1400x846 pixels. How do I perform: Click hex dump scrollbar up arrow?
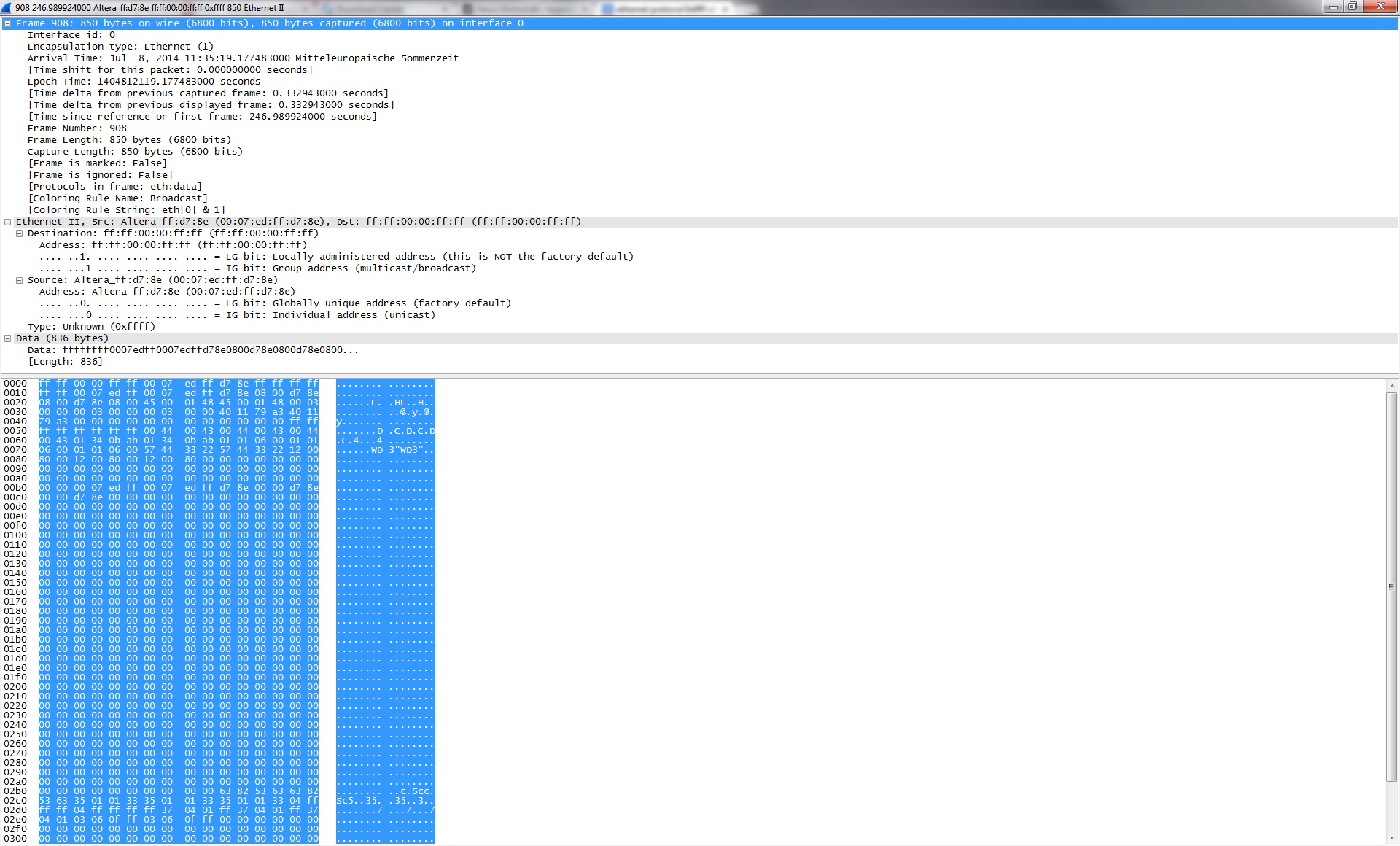pos(1391,385)
